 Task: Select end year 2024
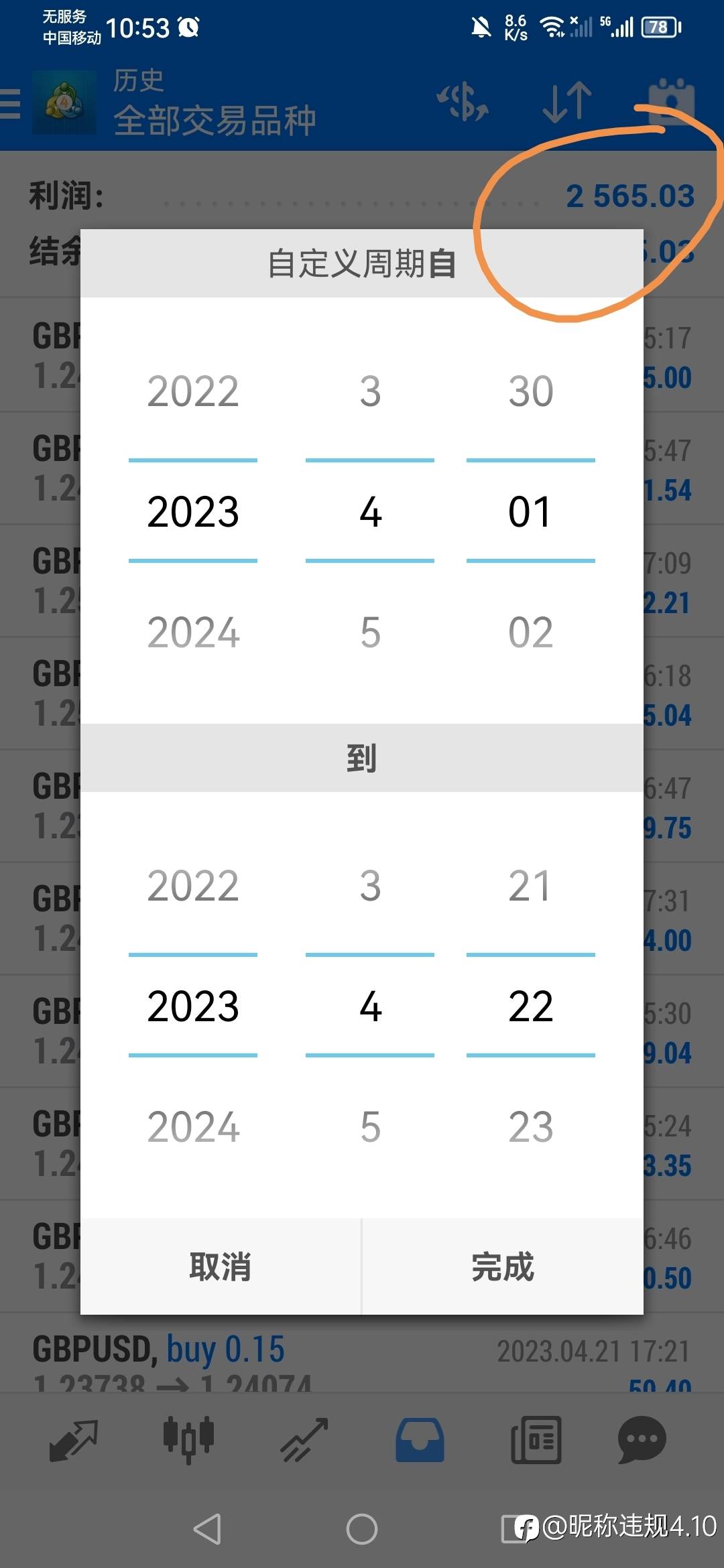click(x=193, y=1127)
